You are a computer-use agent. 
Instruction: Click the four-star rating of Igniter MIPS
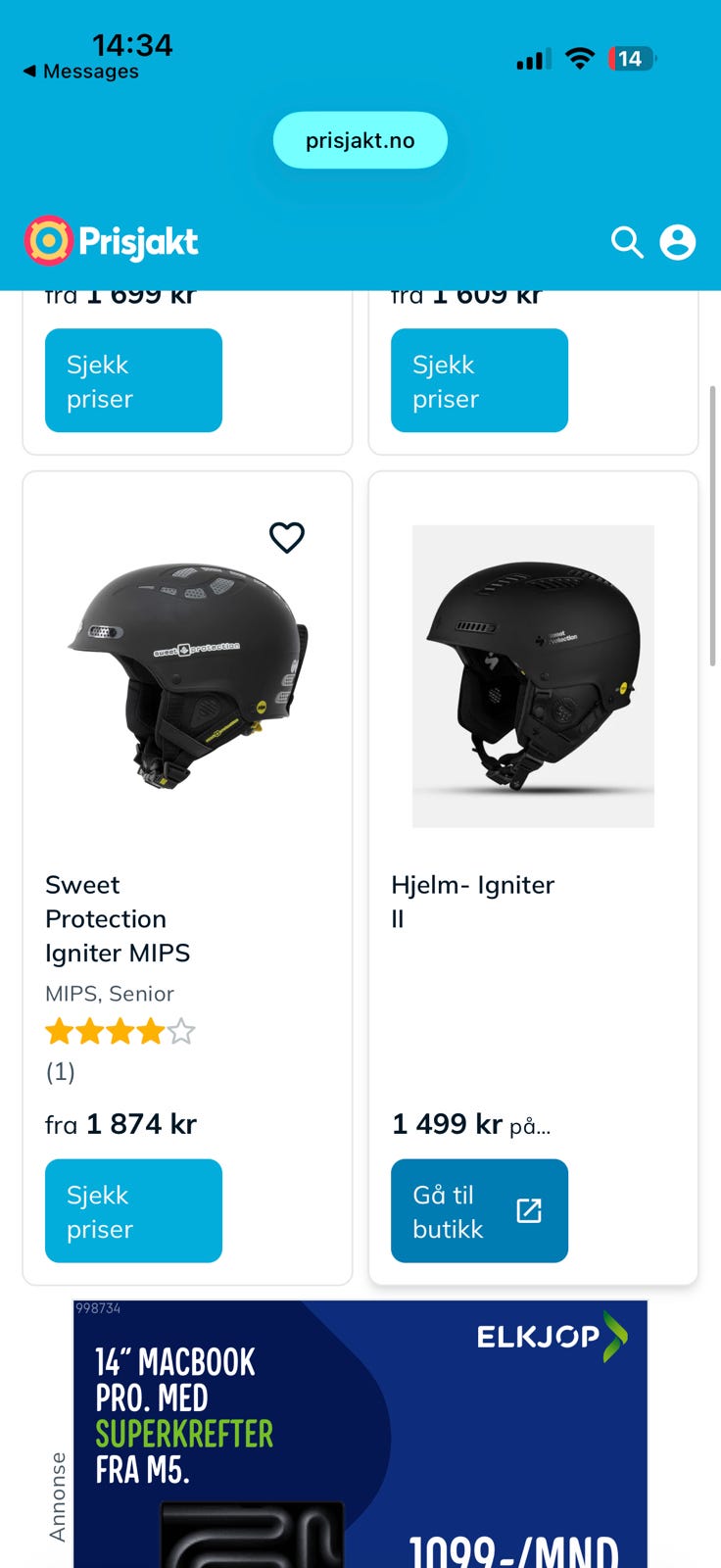point(120,1032)
